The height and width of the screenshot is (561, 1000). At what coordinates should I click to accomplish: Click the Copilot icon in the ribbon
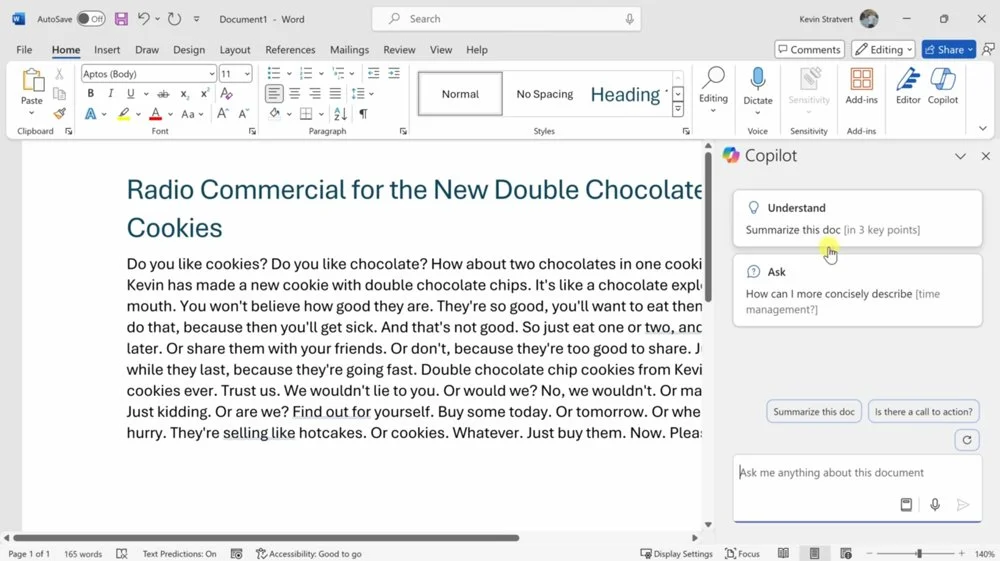(942, 85)
